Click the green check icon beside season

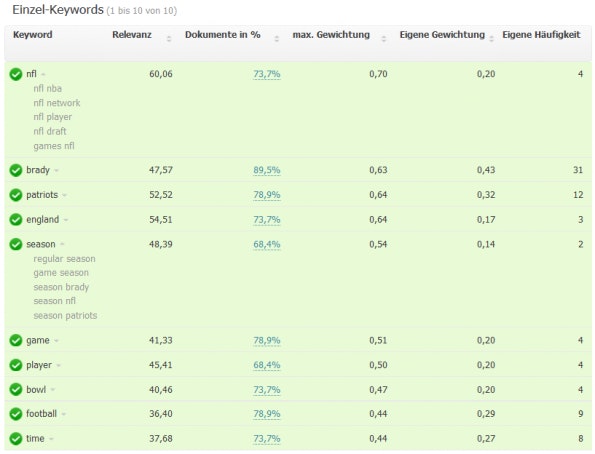click(16, 244)
